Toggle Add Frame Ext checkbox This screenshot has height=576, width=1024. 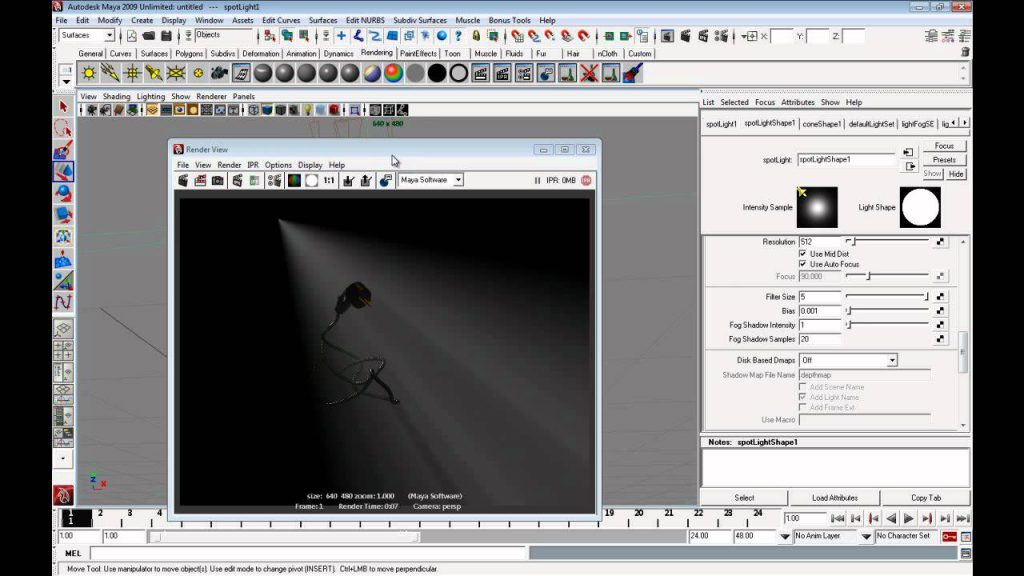[803, 407]
